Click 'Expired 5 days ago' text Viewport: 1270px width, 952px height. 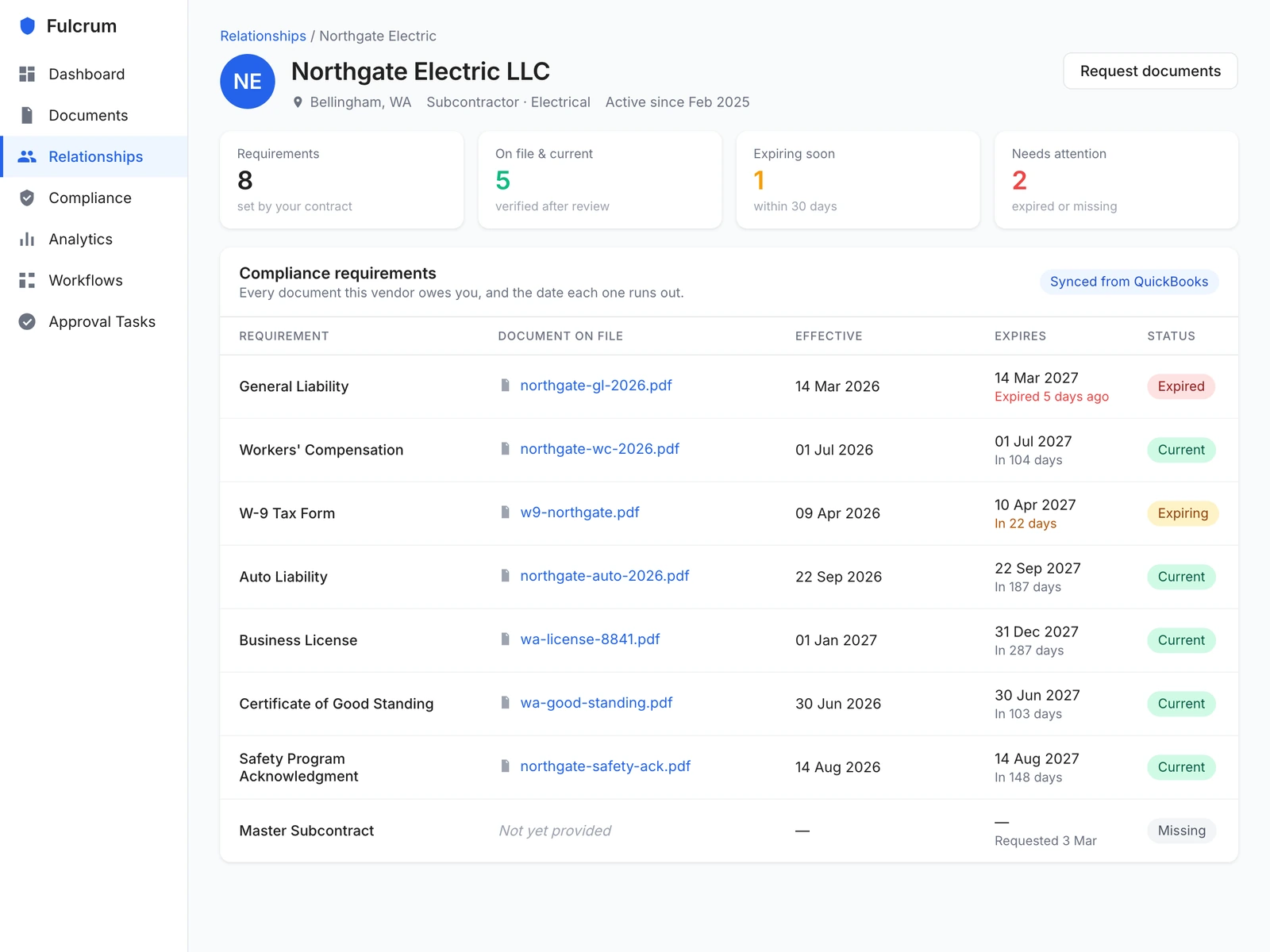click(x=1052, y=397)
